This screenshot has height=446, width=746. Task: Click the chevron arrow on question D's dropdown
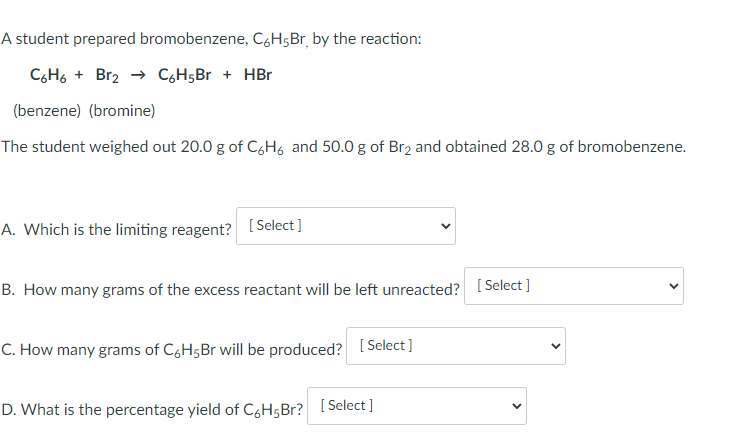(x=515, y=406)
